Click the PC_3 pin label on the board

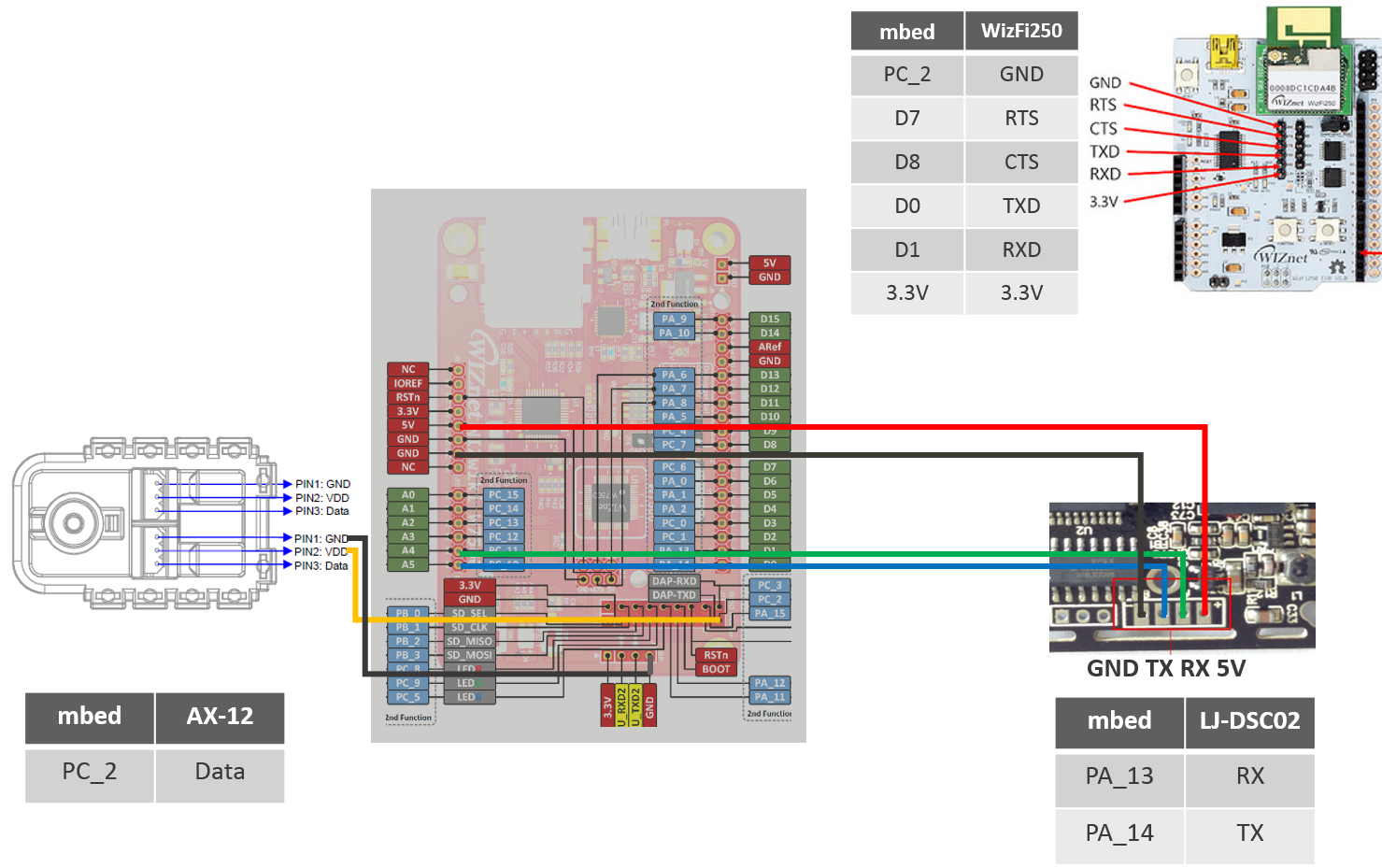pyautogui.click(x=770, y=586)
